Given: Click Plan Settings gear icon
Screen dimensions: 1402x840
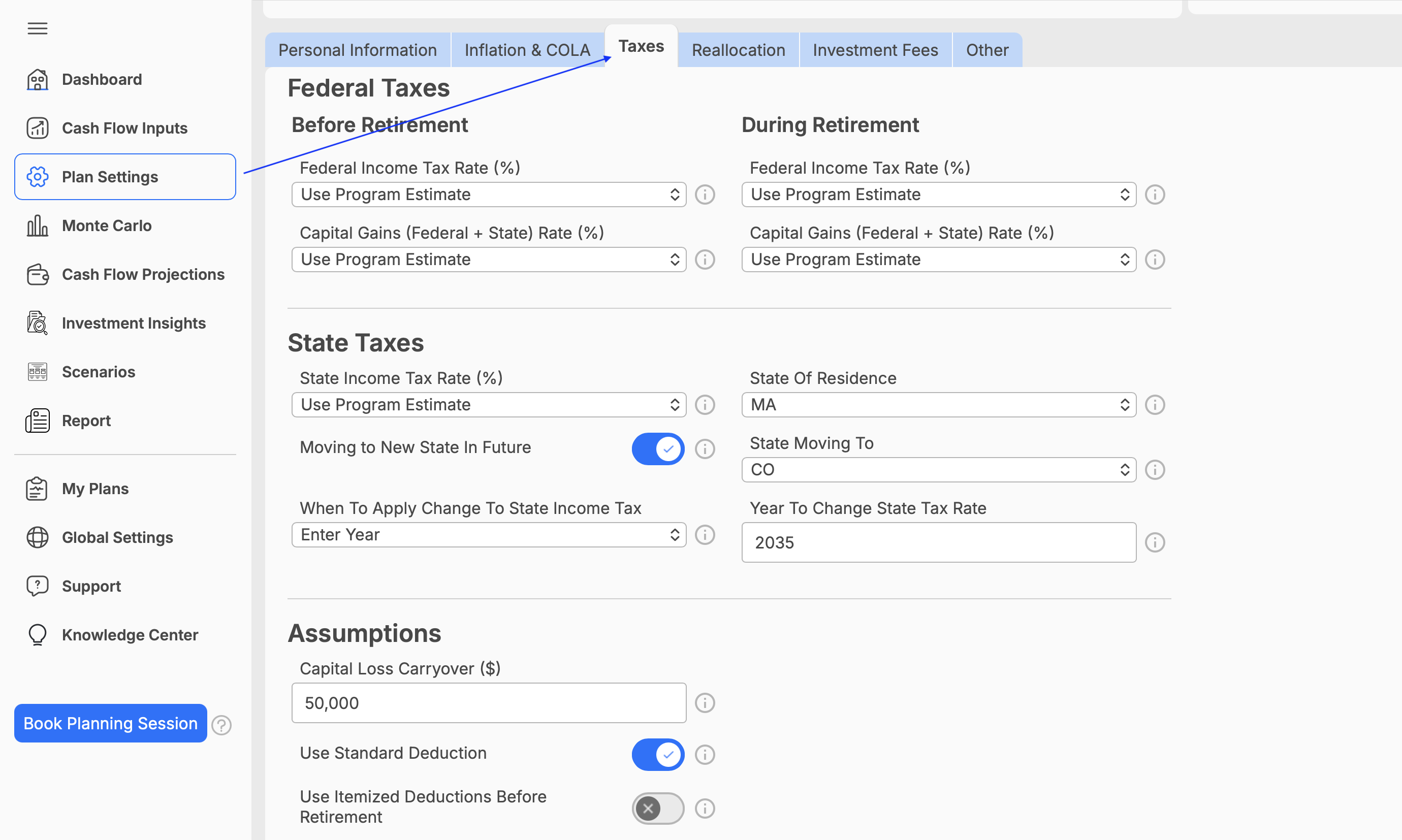Looking at the screenshot, I should coord(38,177).
